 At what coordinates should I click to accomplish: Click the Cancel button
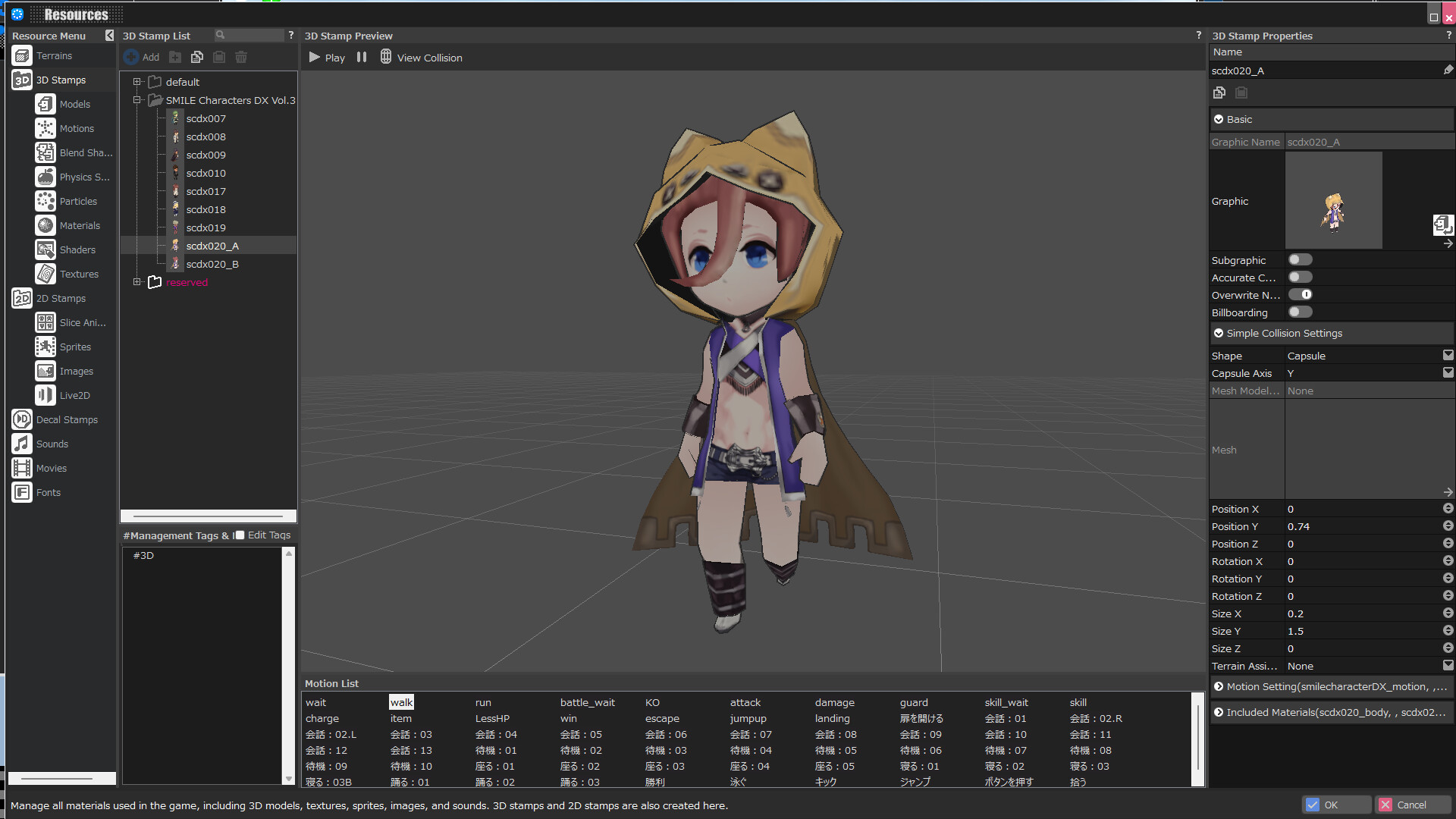pyautogui.click(x=1414, y=805)
